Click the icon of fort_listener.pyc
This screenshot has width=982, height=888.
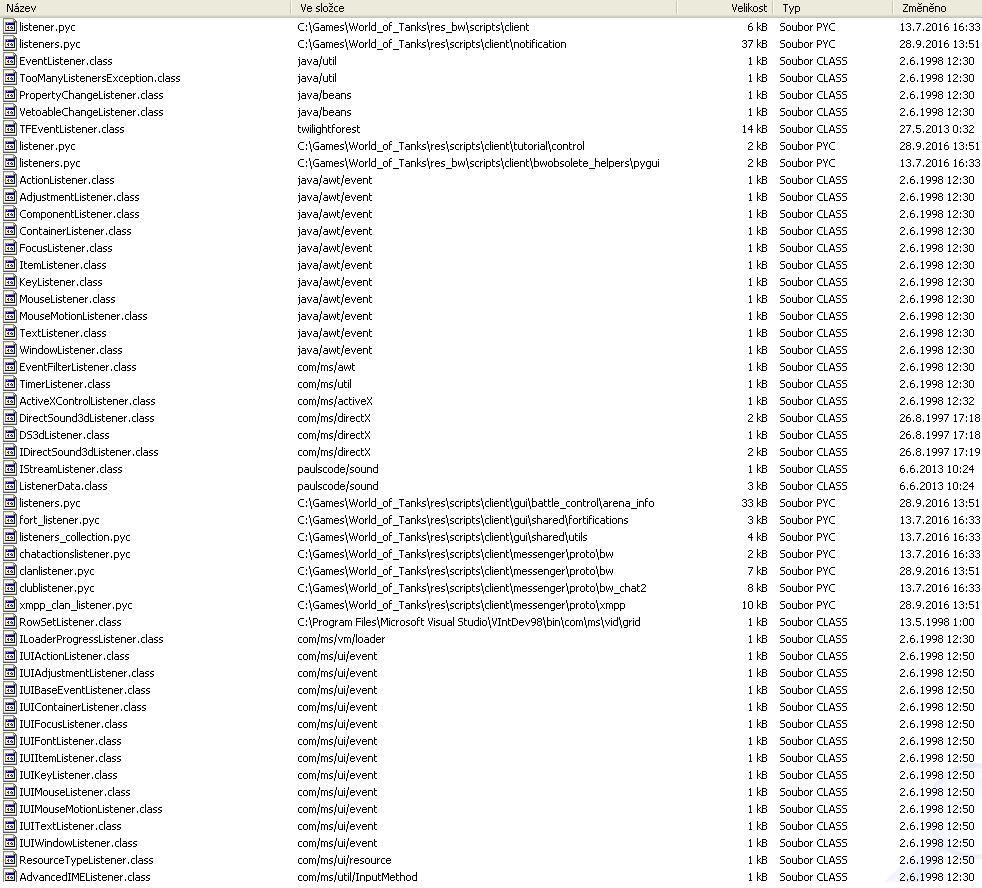(x=9, y=520)
